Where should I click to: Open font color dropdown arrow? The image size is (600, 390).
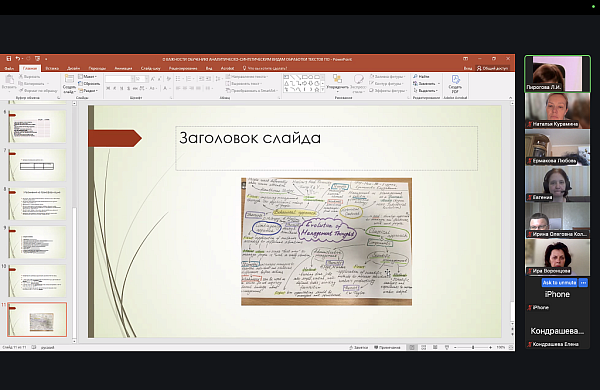tap(170, 88)
